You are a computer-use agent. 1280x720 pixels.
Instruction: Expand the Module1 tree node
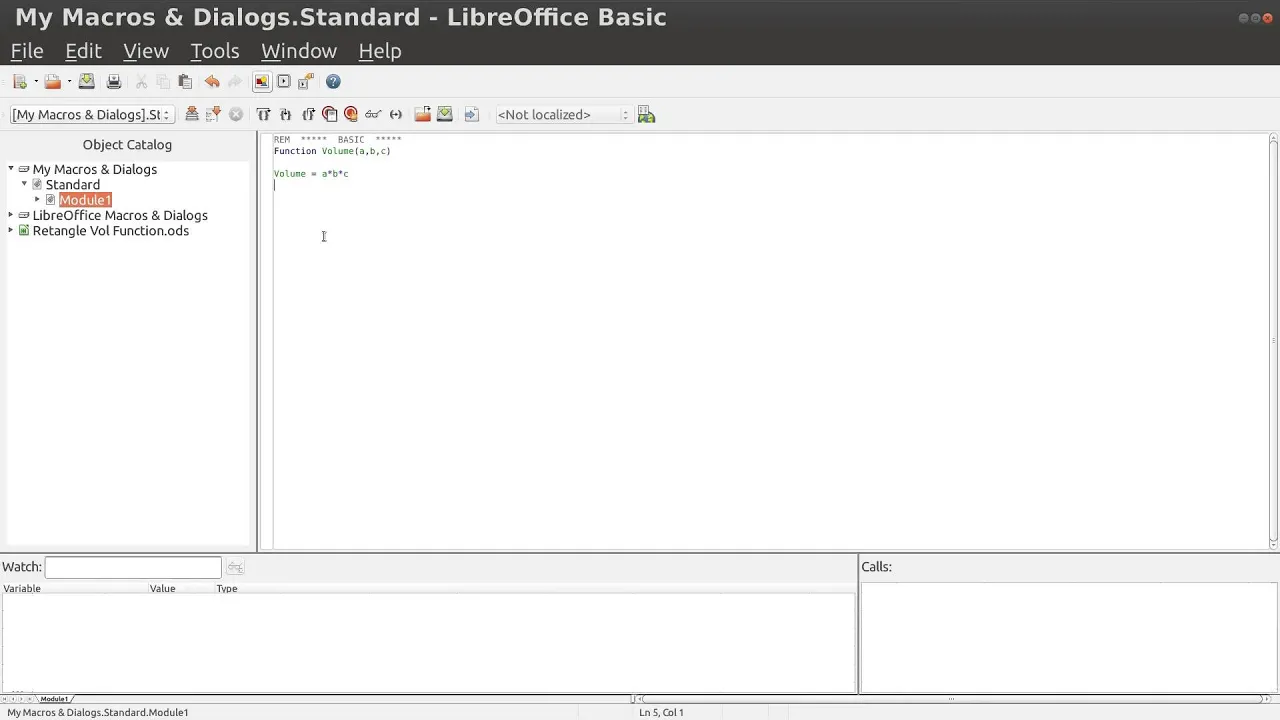pos(37,200)
